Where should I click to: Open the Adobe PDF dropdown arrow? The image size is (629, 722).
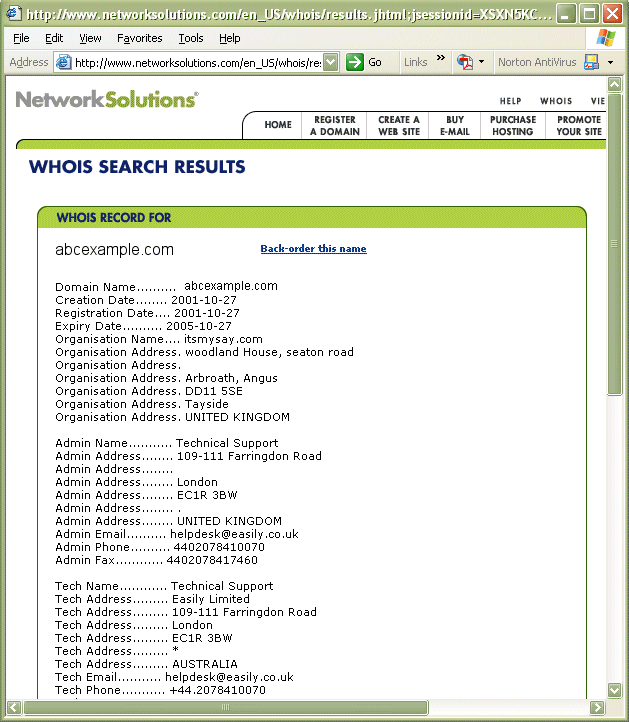coord(482,62)
